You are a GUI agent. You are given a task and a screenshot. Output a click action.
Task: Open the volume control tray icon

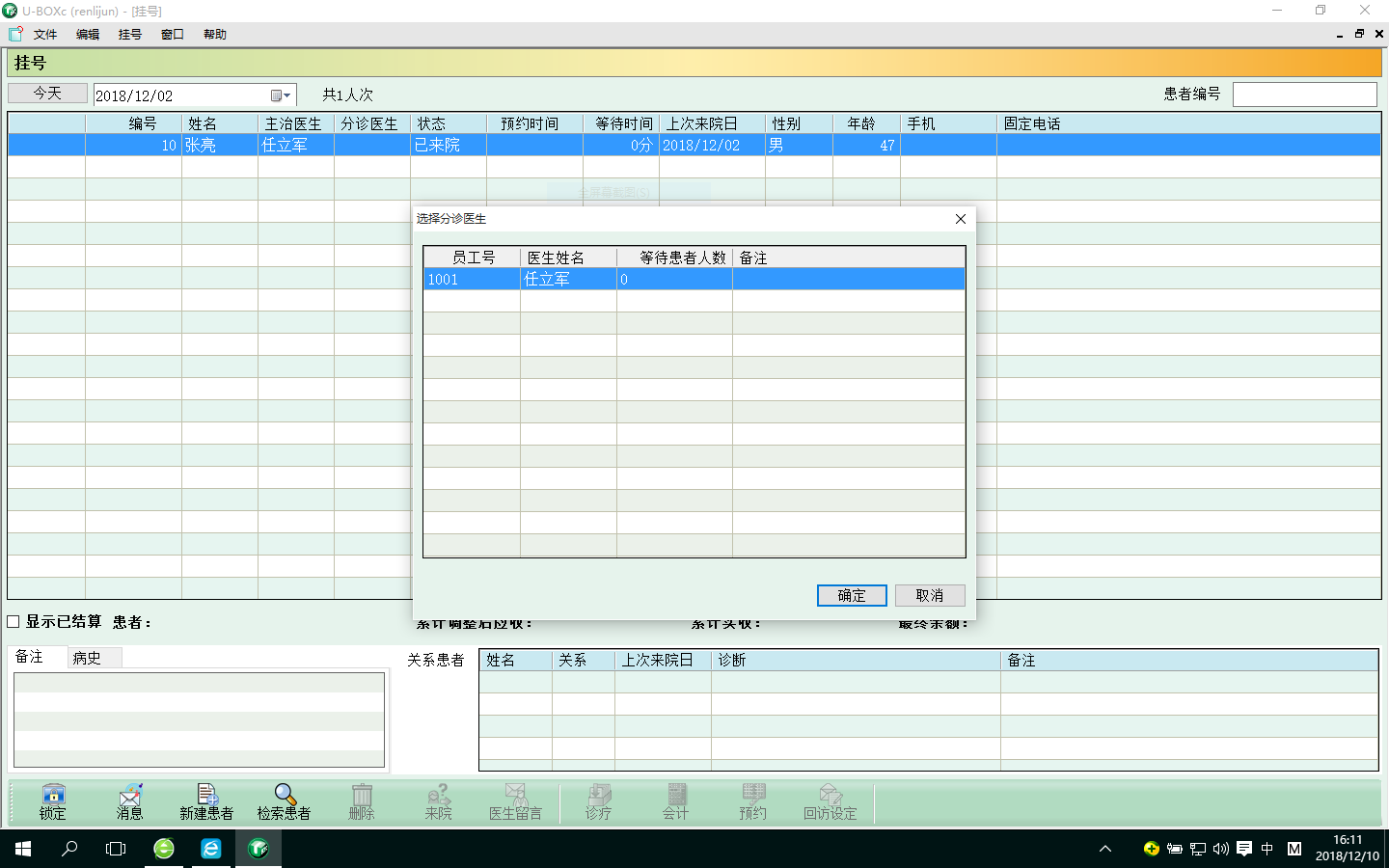pos(1221,849)
